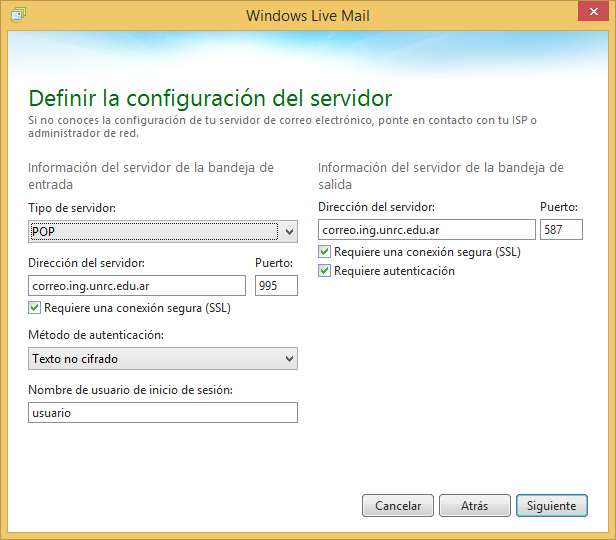616x540 pixels.
Task: Click the Tipo de servidor label
Action: click(x=72, y=208)
